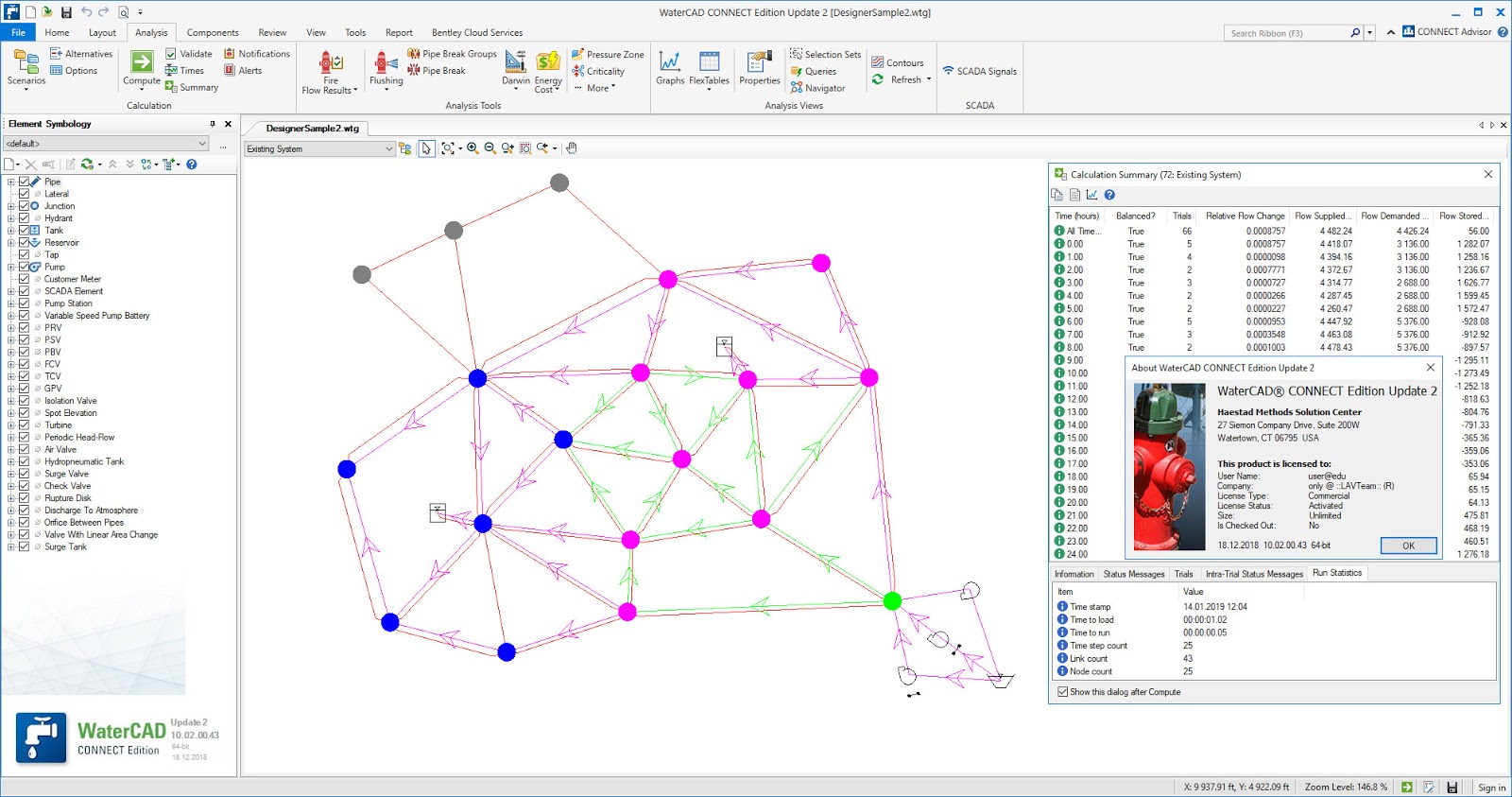Choose the Select arrow tool in drawing toolbar
The width and height of the screenshot is (1512, 797).
[x=426, y=148]
